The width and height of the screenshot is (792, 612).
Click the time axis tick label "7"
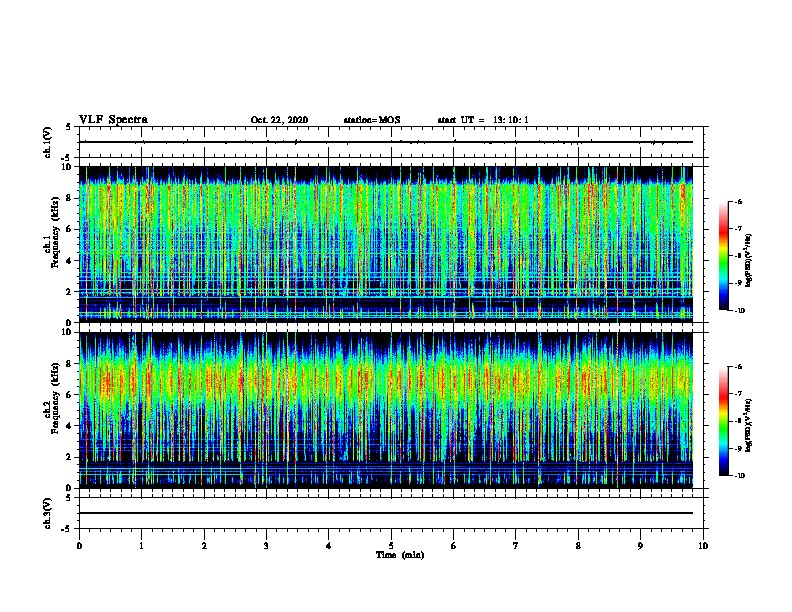tap(516, 546)
